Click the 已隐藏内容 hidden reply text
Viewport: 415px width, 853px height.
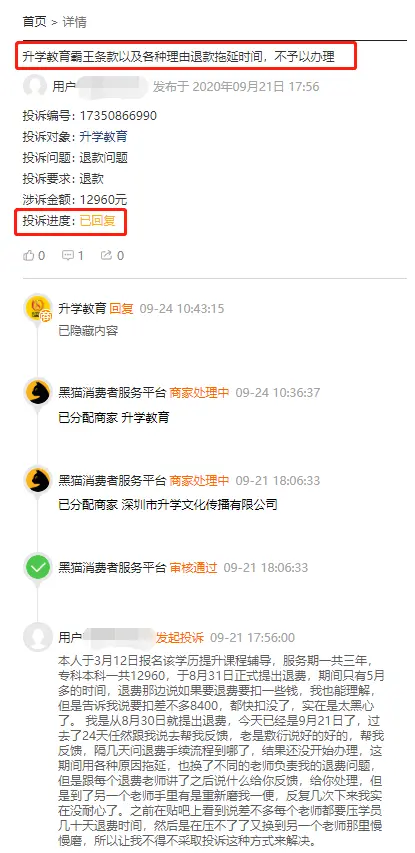pyautogui.click(x=88, y=330)
